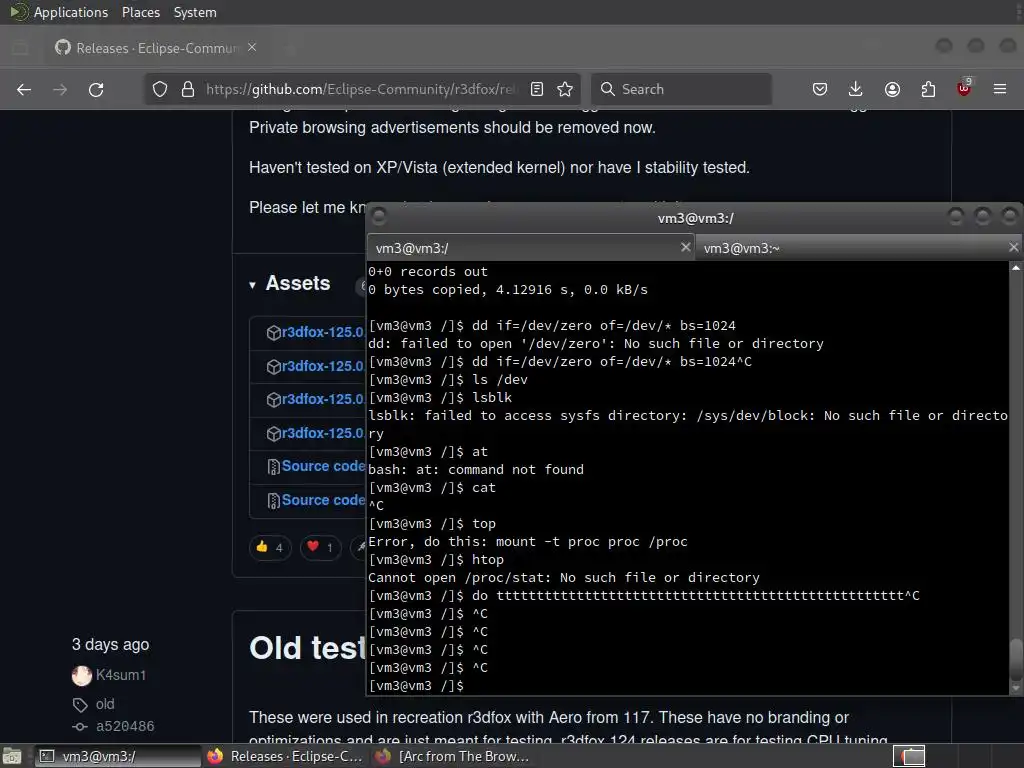Open the uBlock Origin extension icon
This screenshot has width=1024, height=768.
pos(964,88)
